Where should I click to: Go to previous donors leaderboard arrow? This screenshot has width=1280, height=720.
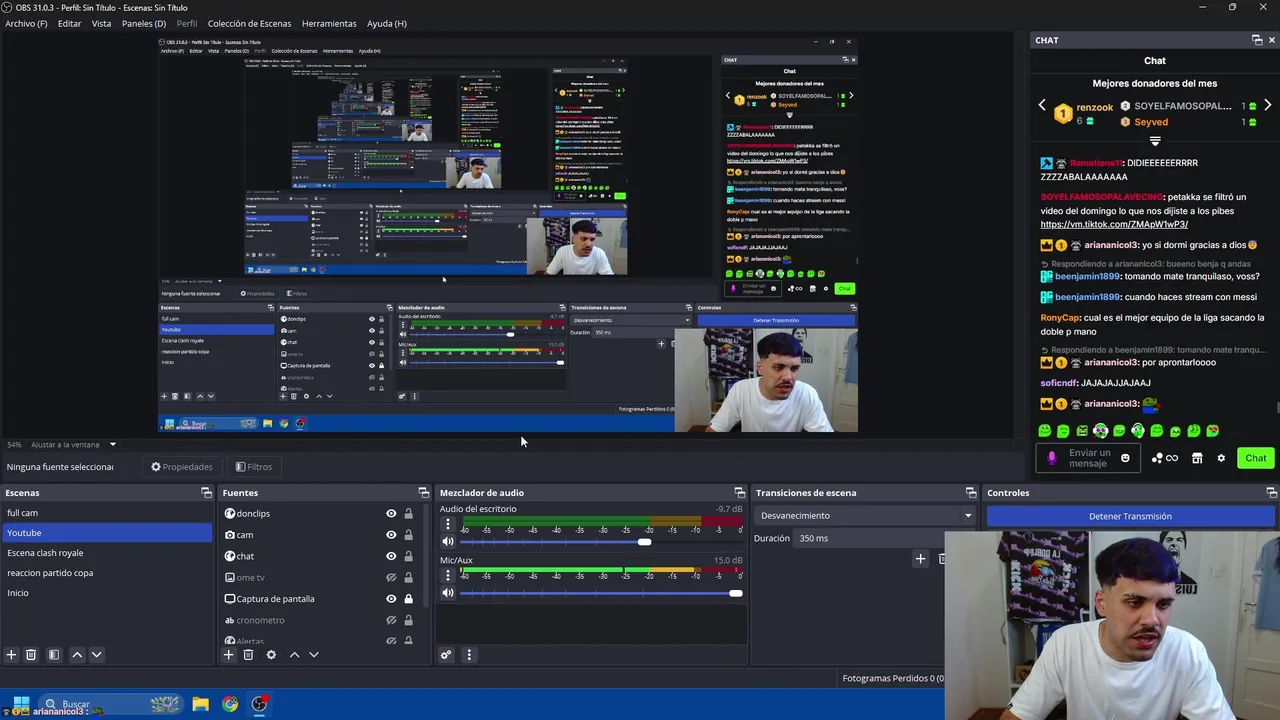click(1042, 105)
